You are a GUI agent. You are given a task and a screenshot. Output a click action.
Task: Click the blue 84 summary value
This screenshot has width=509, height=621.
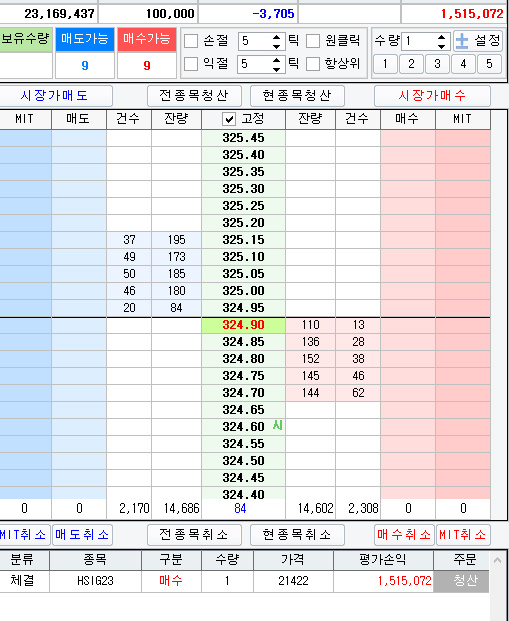click(x=240, y=509)
